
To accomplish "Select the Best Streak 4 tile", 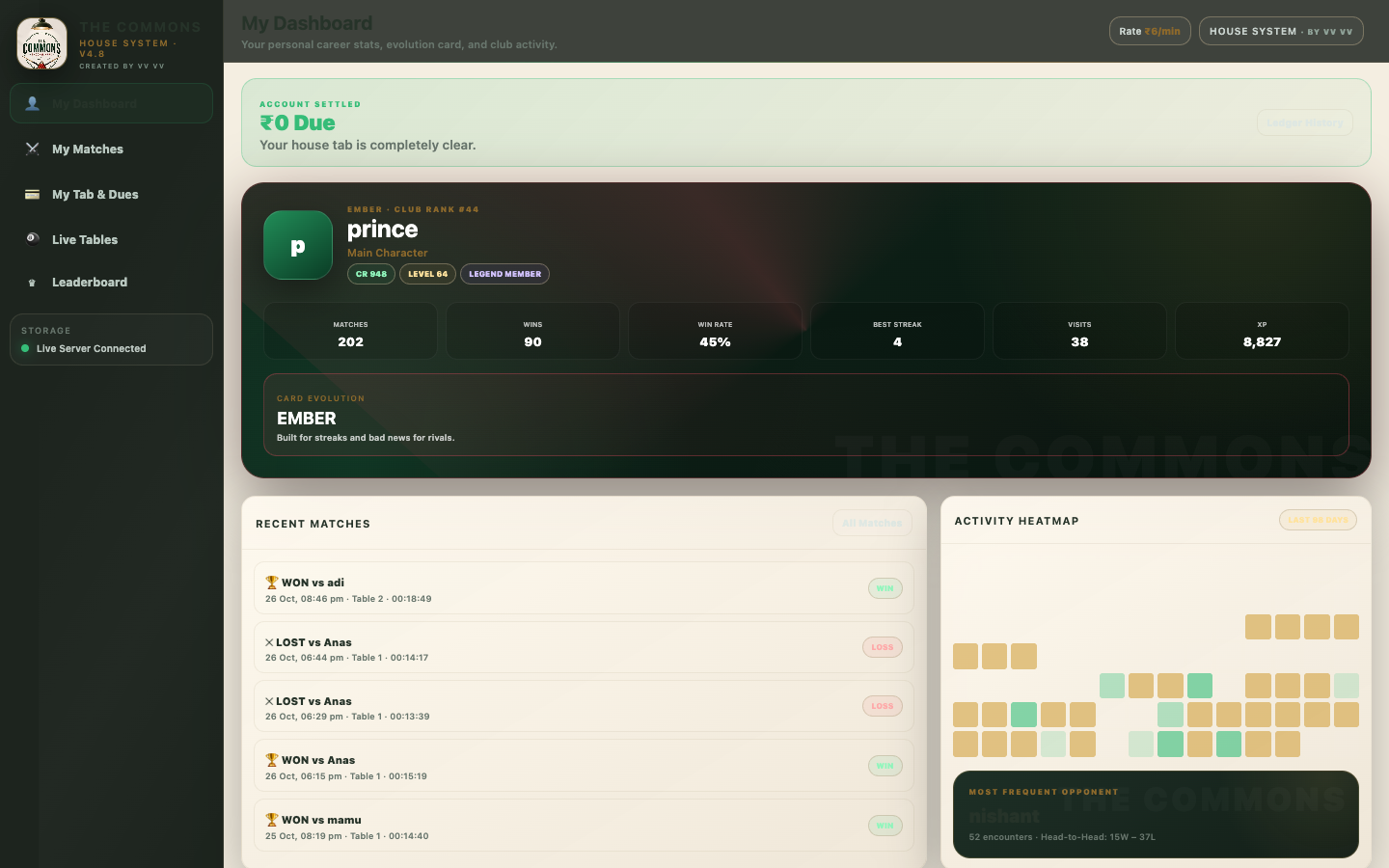I will (x=897, y=331).
